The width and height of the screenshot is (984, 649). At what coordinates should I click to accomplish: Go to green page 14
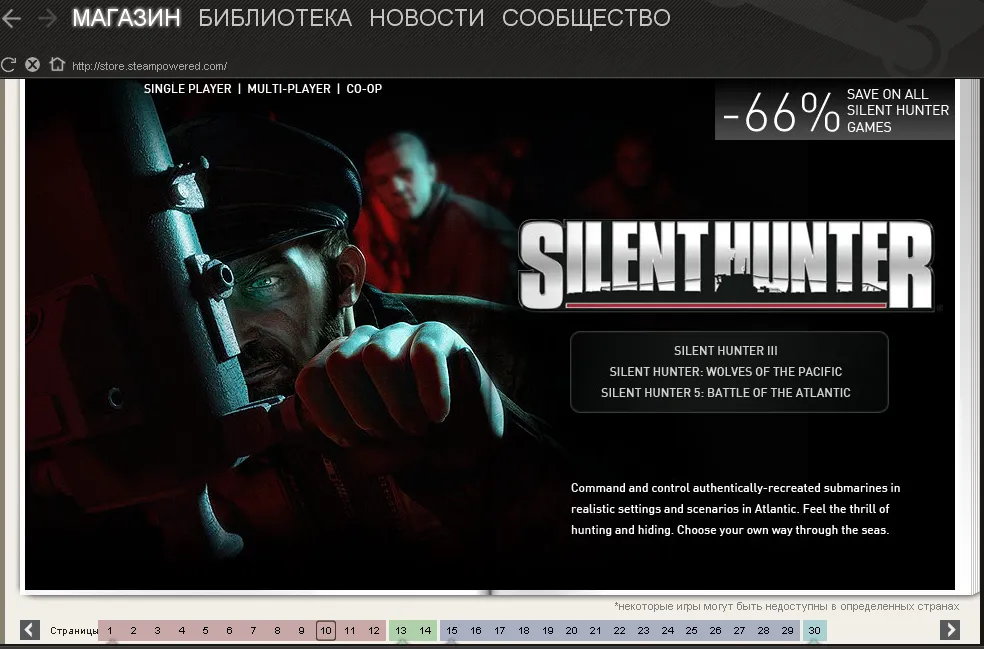[x=425, y=630]
